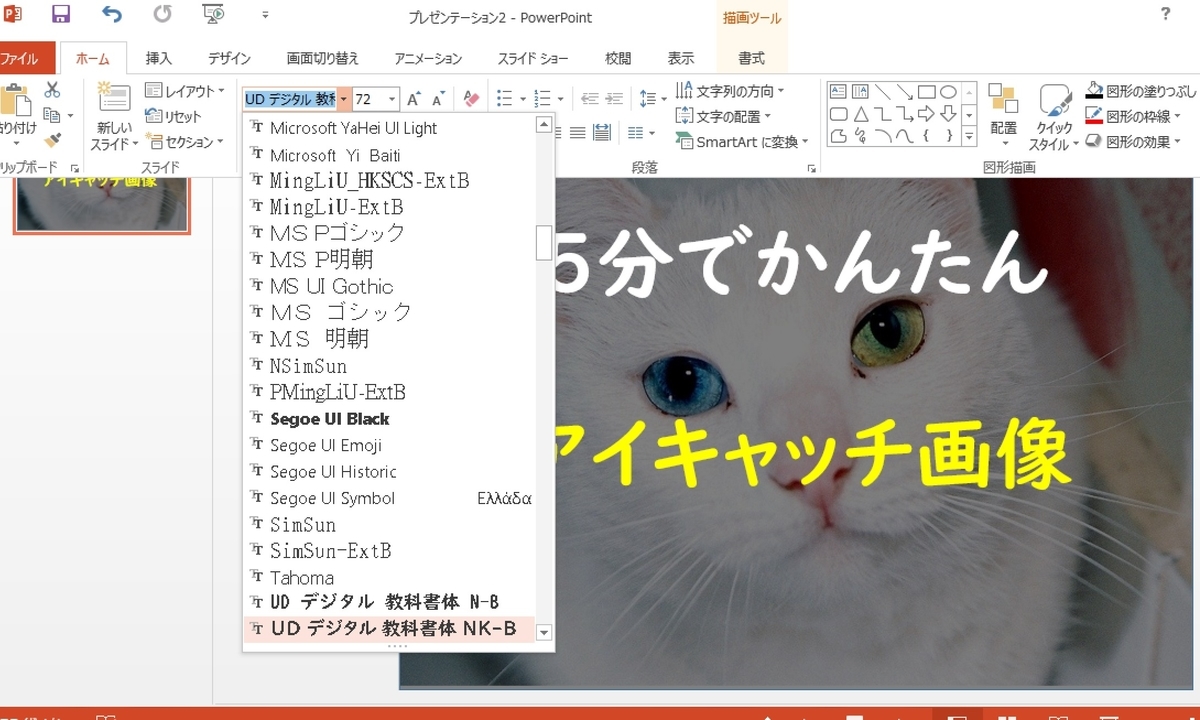Switch to the 書式 Format tab

tap(751, 58)
